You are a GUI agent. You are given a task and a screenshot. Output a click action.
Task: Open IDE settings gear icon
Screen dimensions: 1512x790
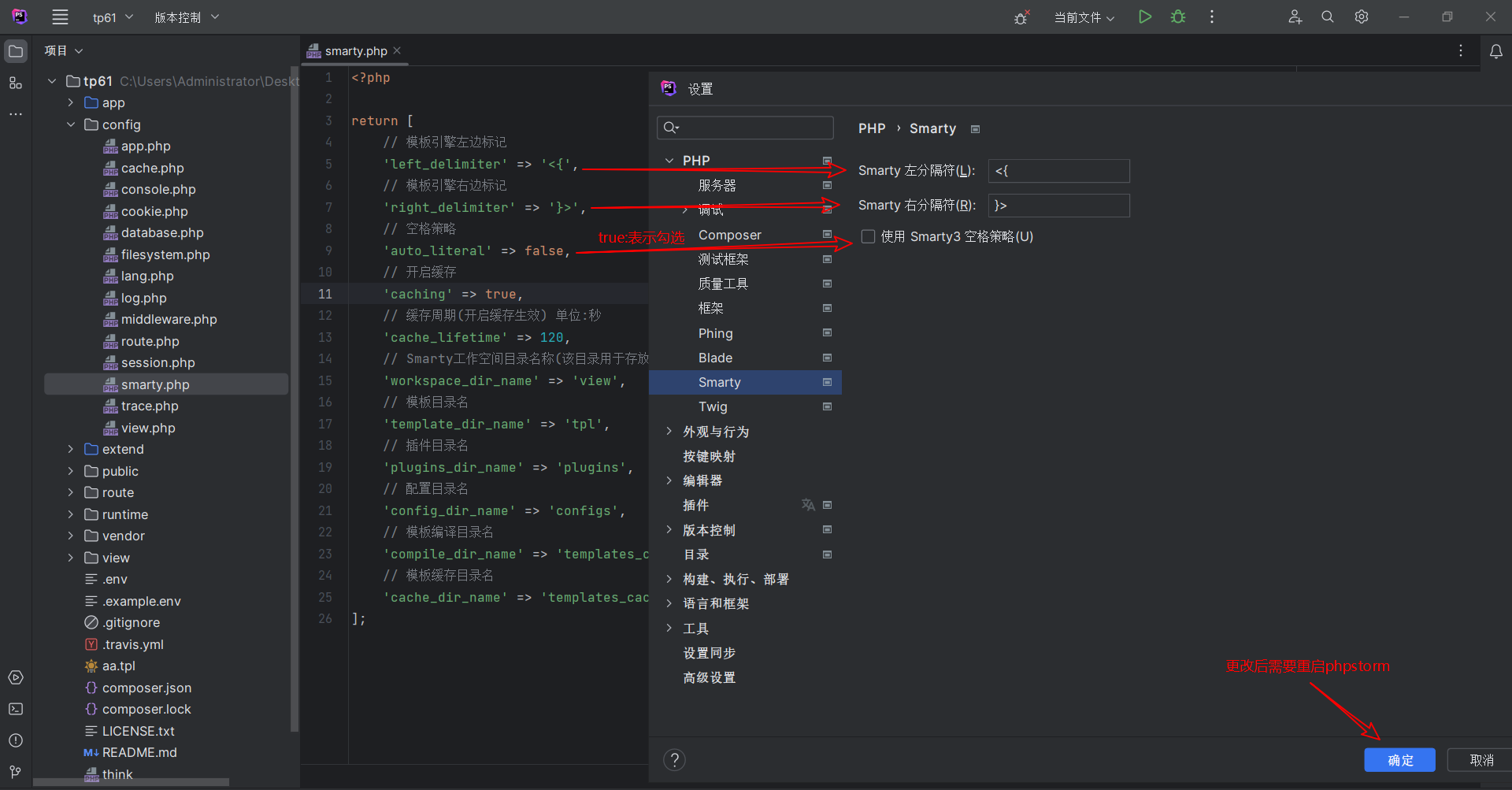(1362, 17)
